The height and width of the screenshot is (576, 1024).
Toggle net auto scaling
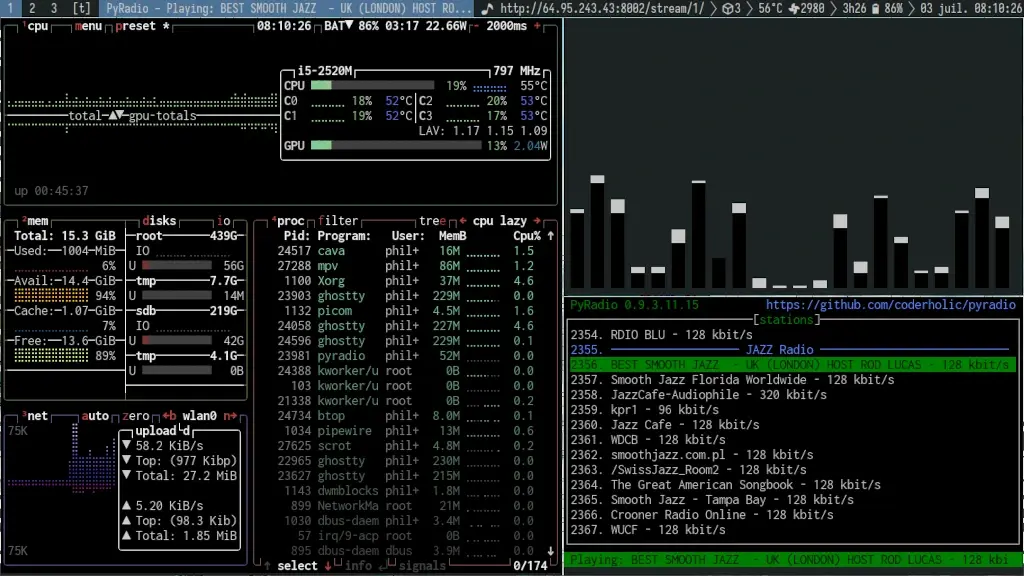pyautogui.click(x=95, y=416)
